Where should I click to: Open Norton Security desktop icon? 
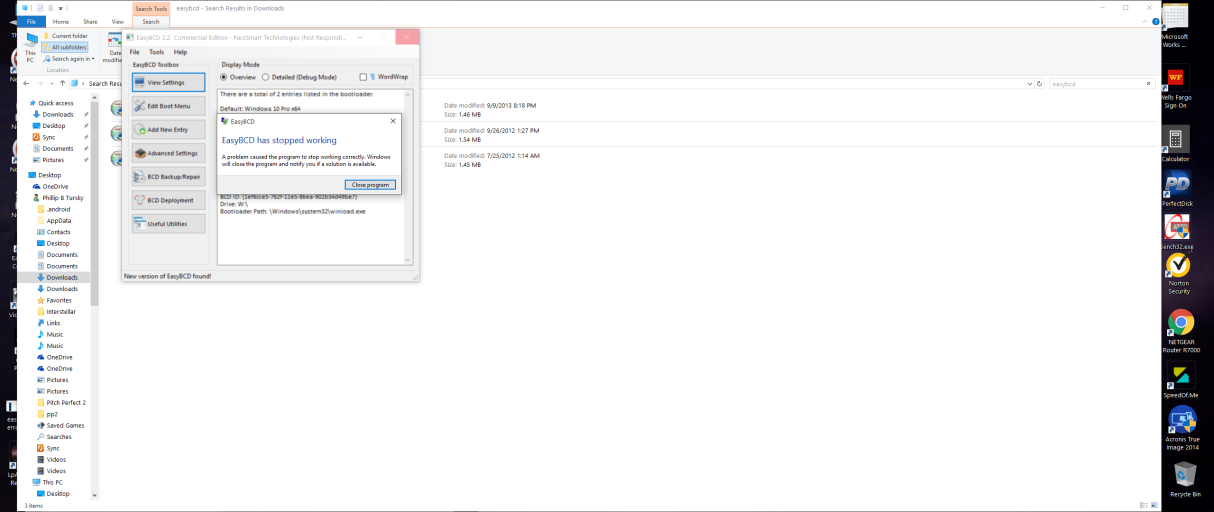coord(1178,274)
